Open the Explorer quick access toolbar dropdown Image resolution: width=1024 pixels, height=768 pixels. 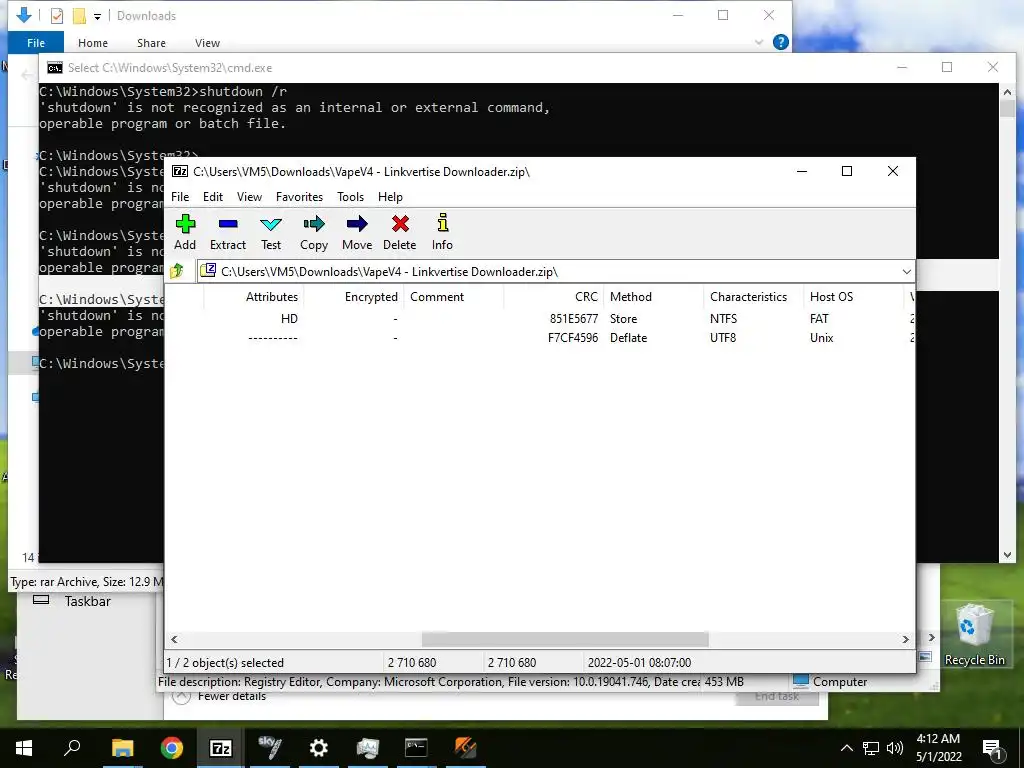(x=97, y=16)
